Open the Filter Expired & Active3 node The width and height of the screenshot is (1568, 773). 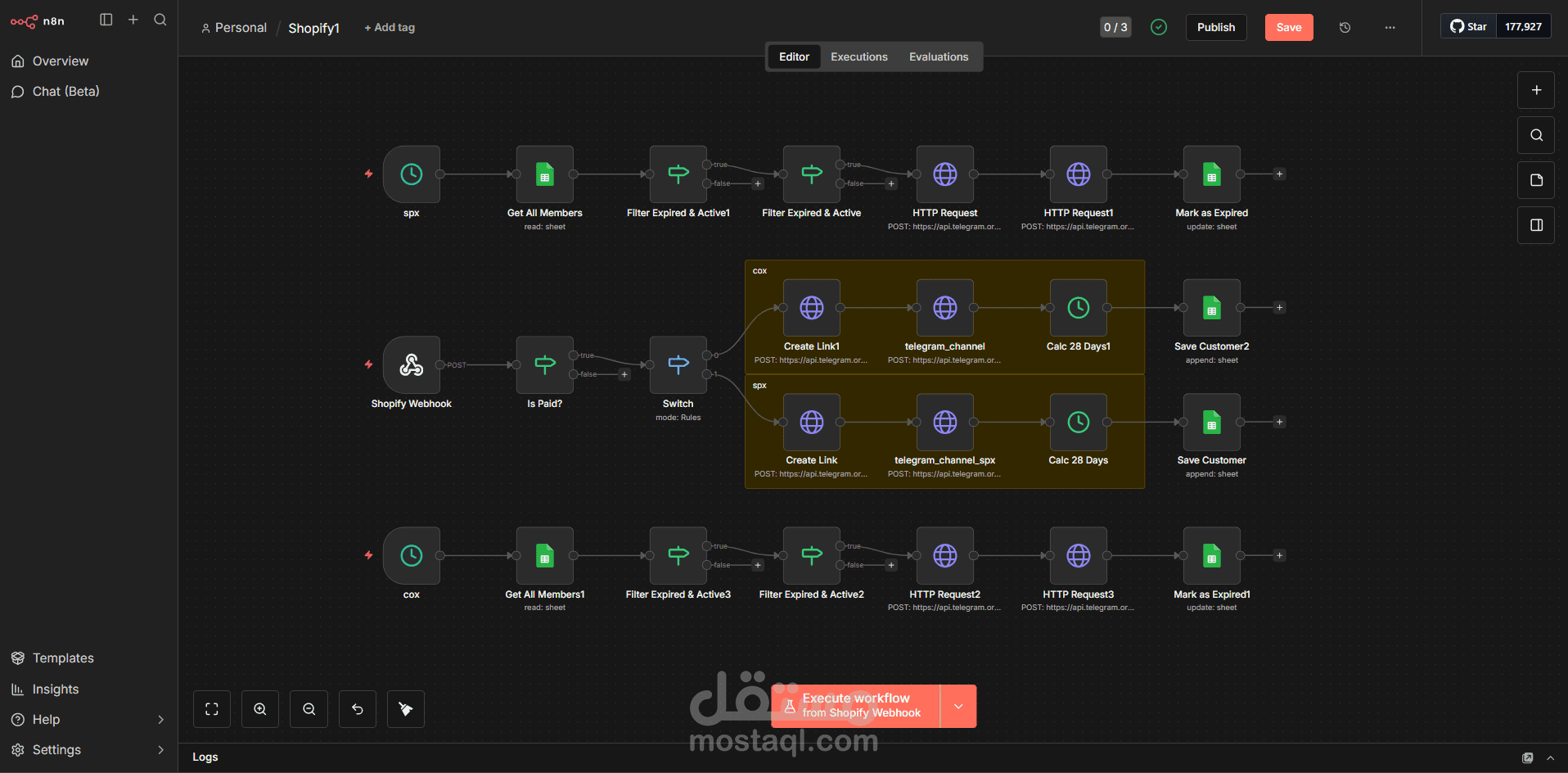pyautogui.click(x=678, y=556)
